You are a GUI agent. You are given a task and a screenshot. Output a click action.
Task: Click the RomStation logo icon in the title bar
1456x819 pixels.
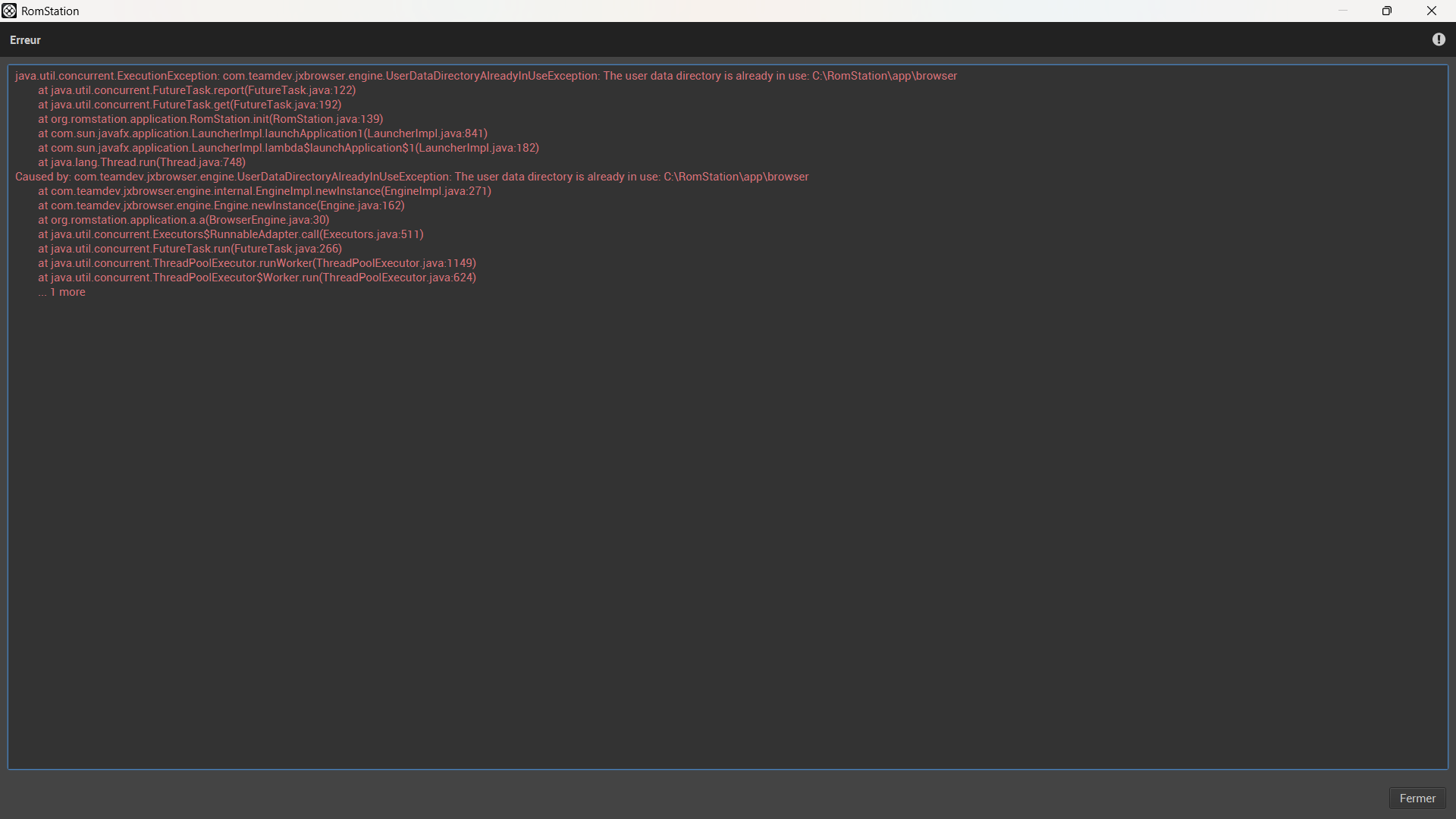point(9,11)
